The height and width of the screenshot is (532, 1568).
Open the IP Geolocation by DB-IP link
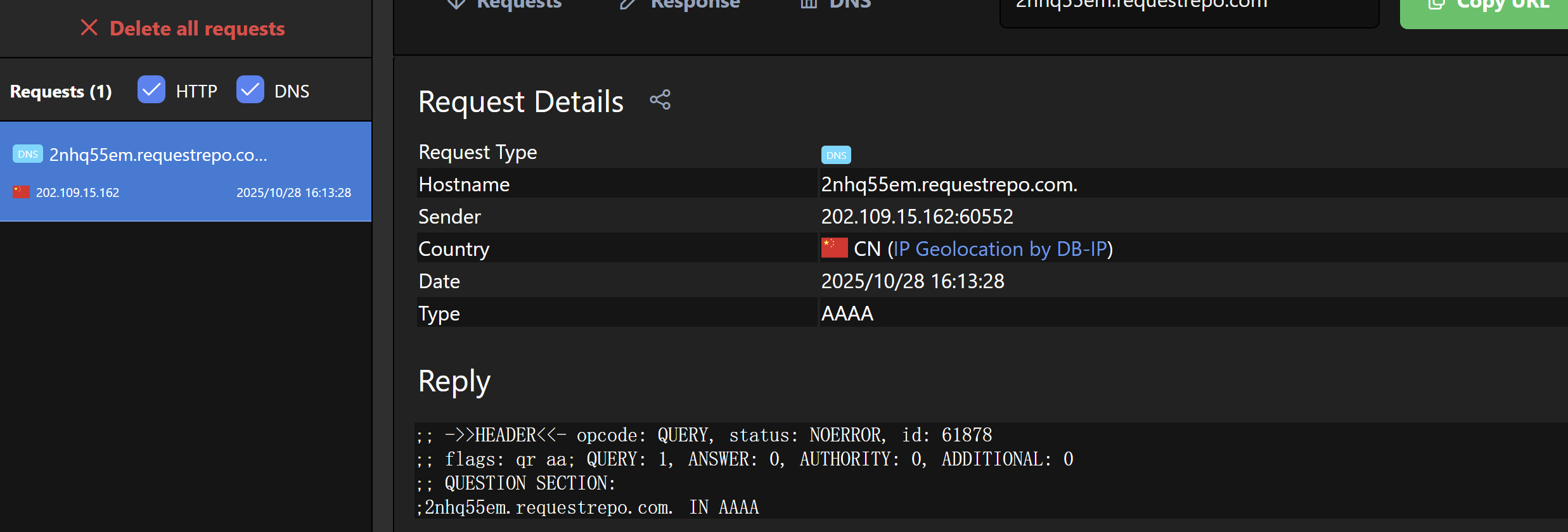point(999,249)
